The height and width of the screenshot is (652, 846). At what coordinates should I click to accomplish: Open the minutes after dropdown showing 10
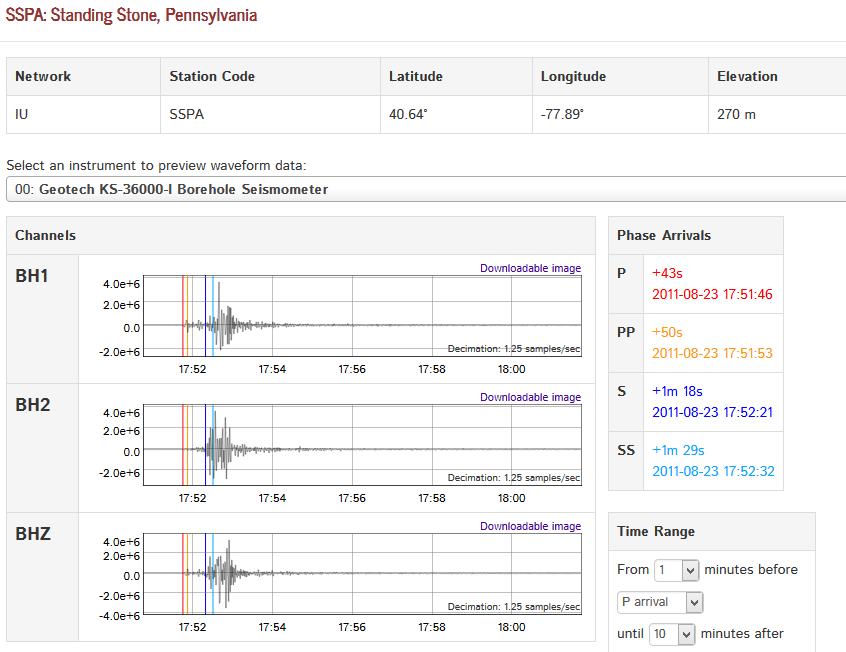point(672,634)
